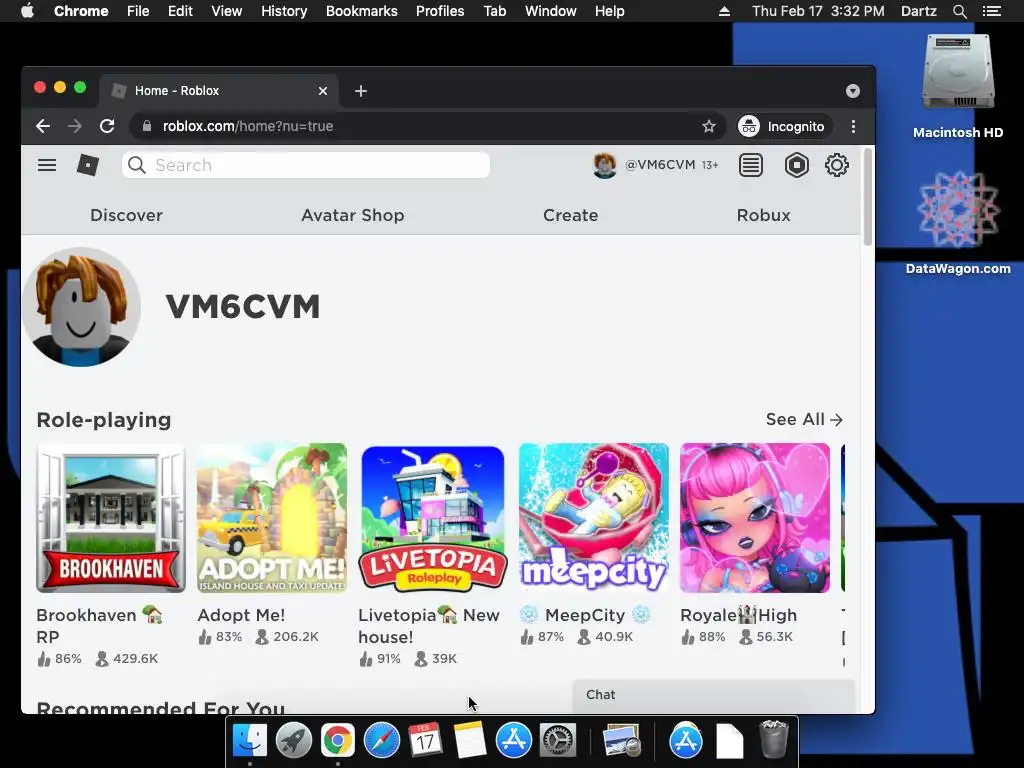Image resolution: width=1024 pixels, height=768 pixels.
Task: Click the Brookhaven 429.6K players count
Action: point(127,658)
